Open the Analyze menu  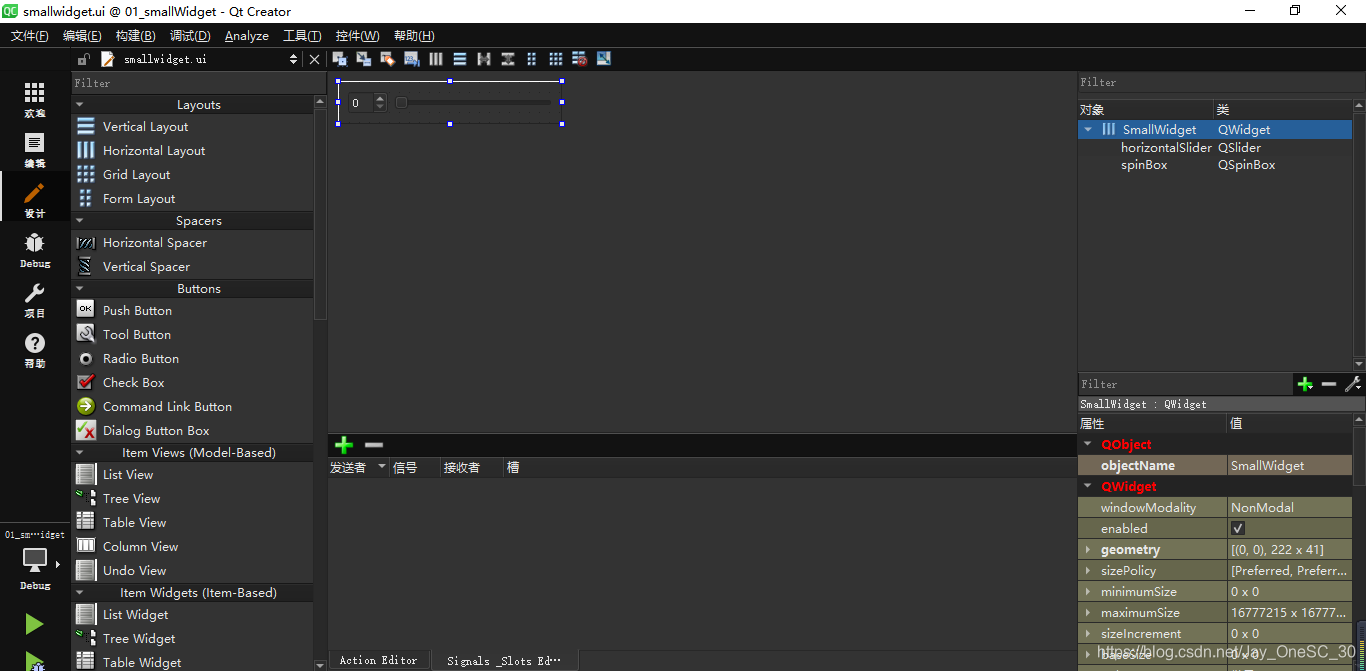click(x=247, y=35)
